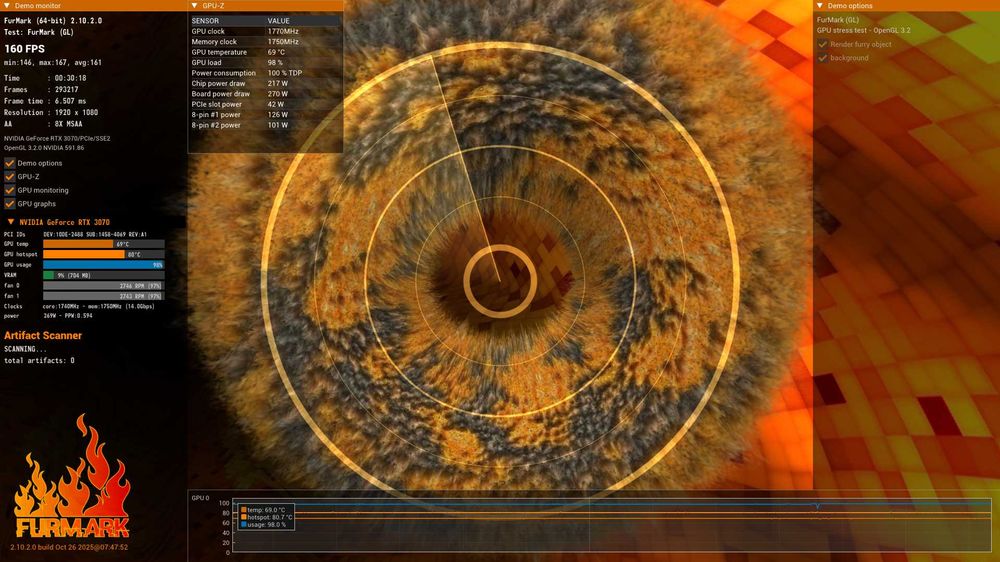This screenshot has height=562, width=1000.
Task: Click the GPU clock row in GPU-Z
Action: 265,31
